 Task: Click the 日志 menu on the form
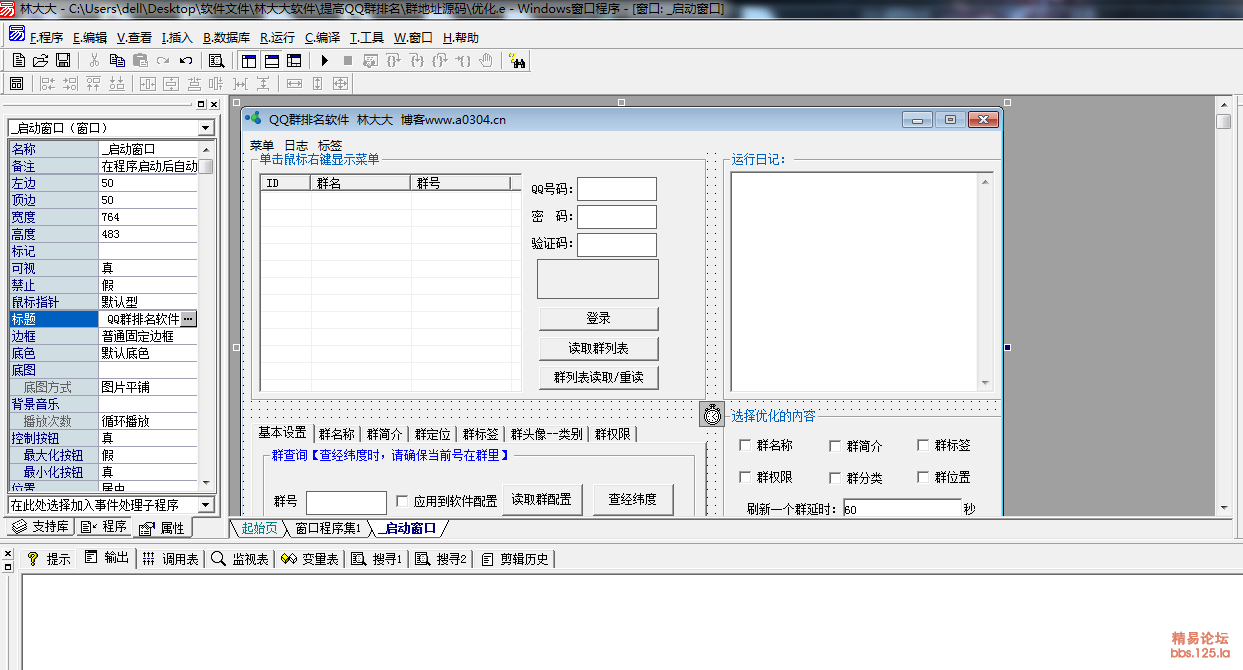296,146
